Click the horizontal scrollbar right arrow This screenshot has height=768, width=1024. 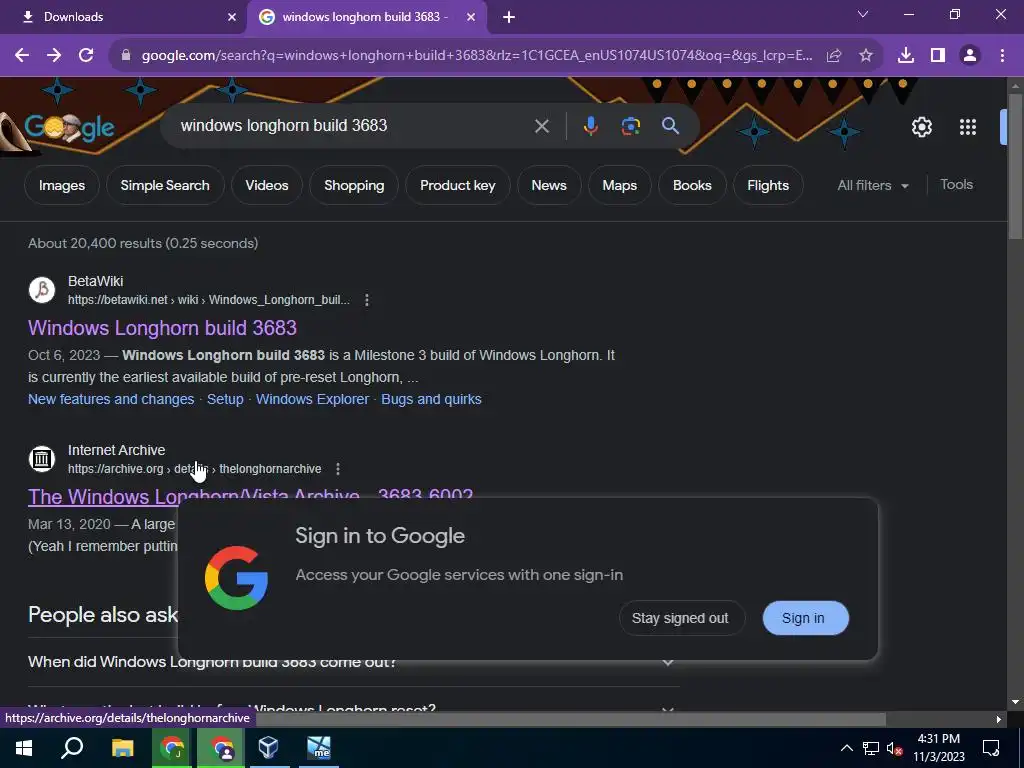[999, 719]
